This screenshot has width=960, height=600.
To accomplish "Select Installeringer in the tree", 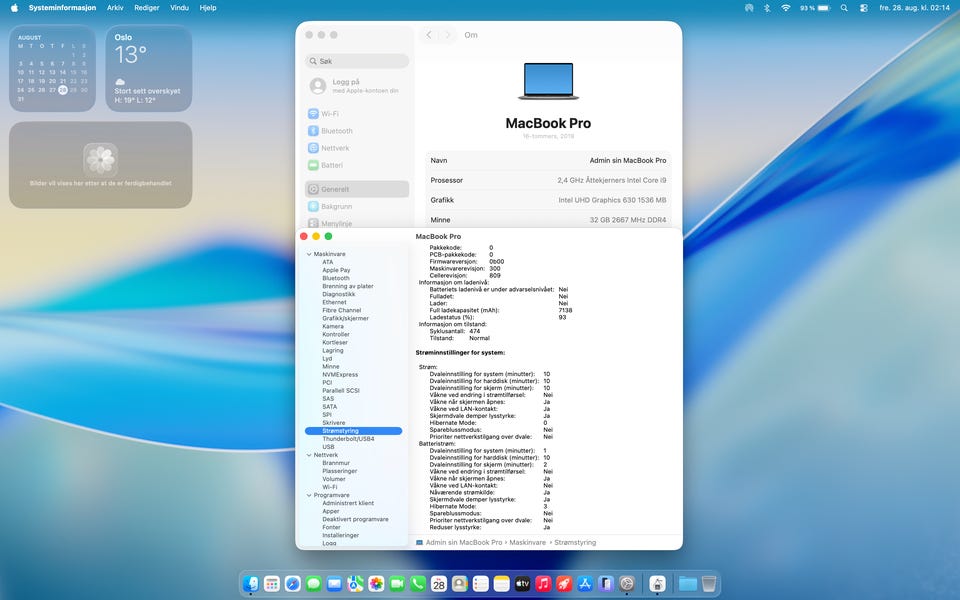I will tap(340, 536).
